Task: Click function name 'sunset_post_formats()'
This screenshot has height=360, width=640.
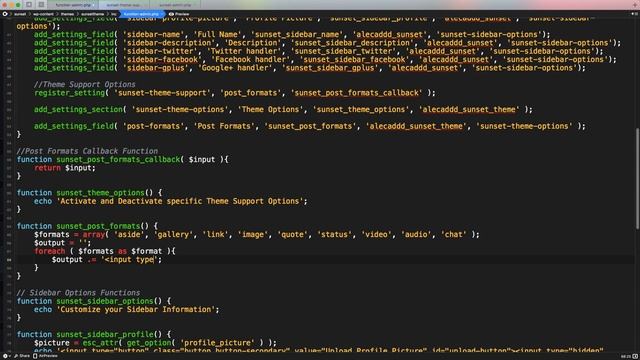Action: coord(102,226)
